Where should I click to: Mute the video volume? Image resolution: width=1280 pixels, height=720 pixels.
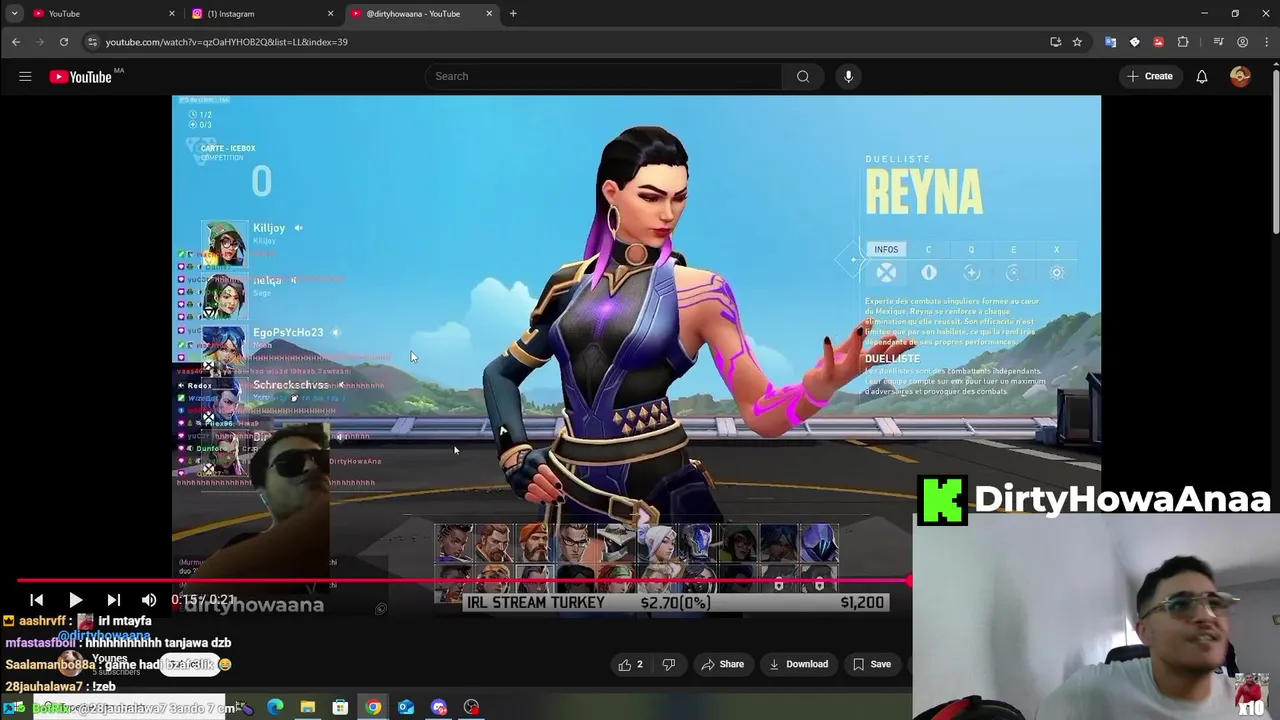149,600
